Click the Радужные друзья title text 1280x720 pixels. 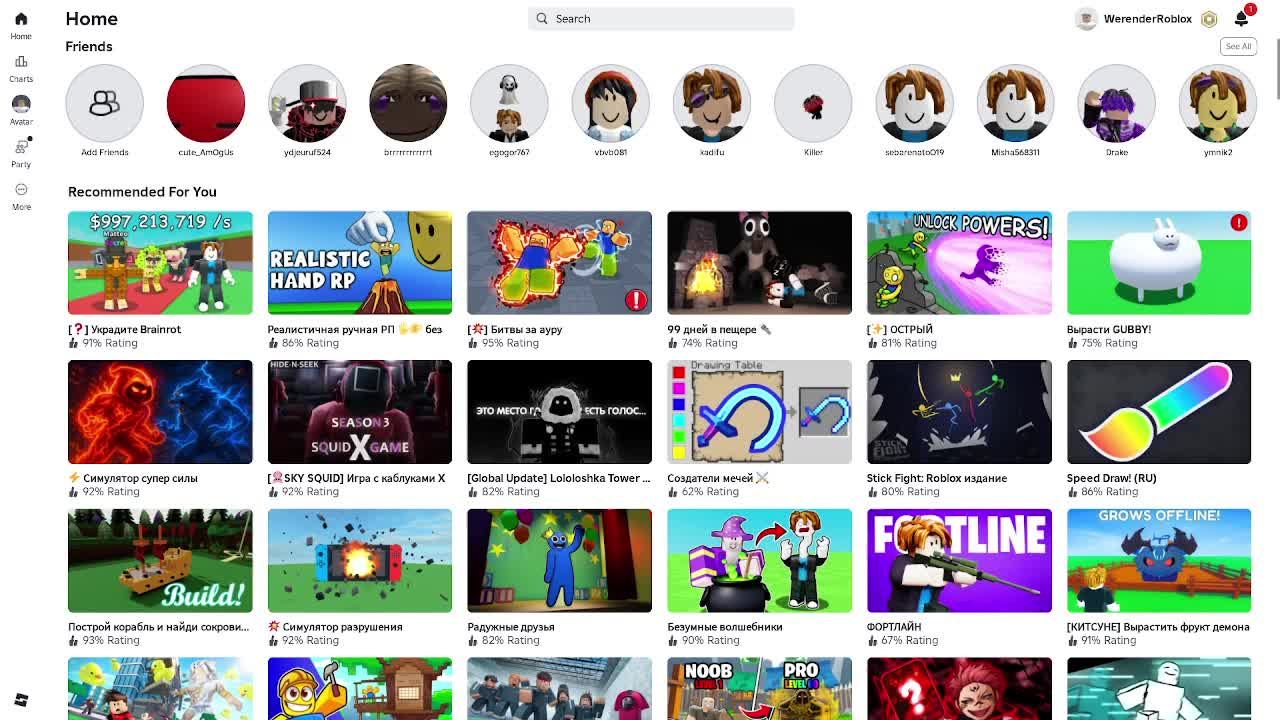pyautogui.click(x=511, y=627)
